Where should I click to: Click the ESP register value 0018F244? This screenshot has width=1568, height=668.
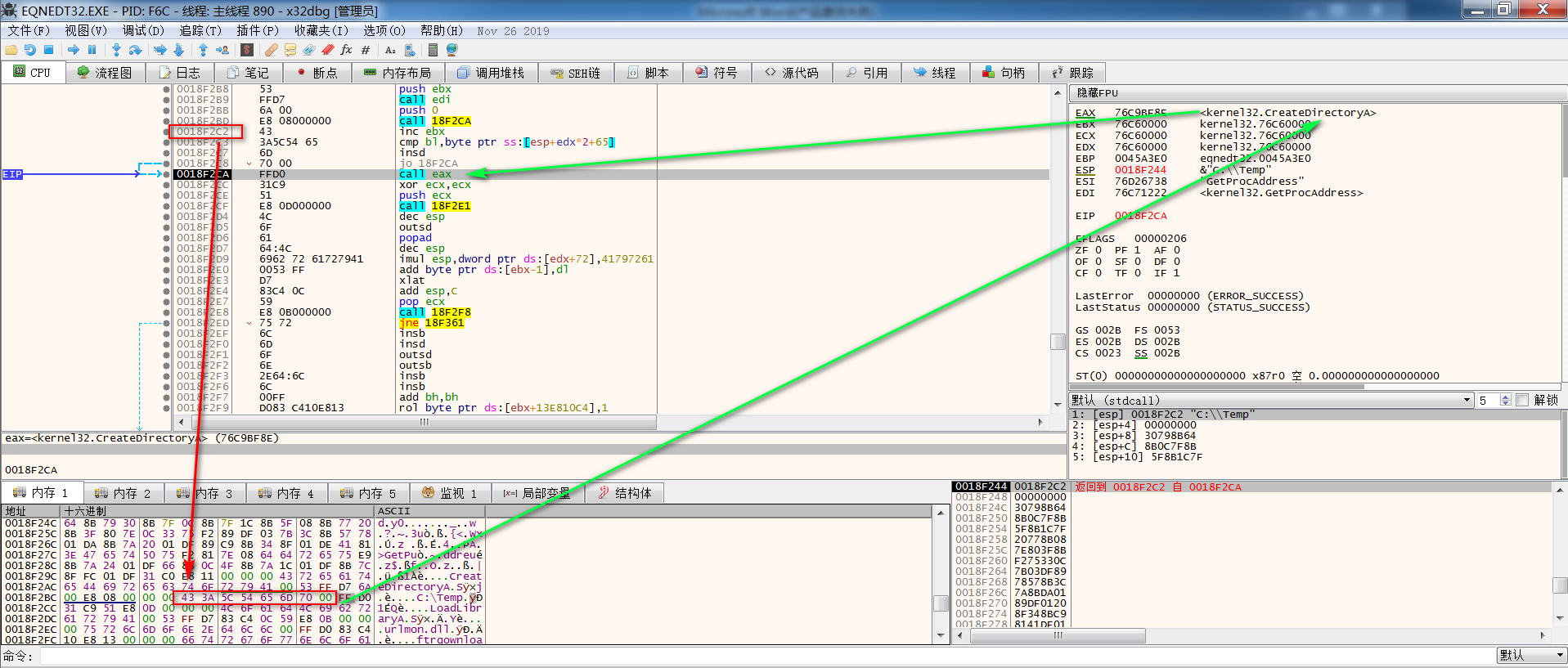tap(1141, 170)
